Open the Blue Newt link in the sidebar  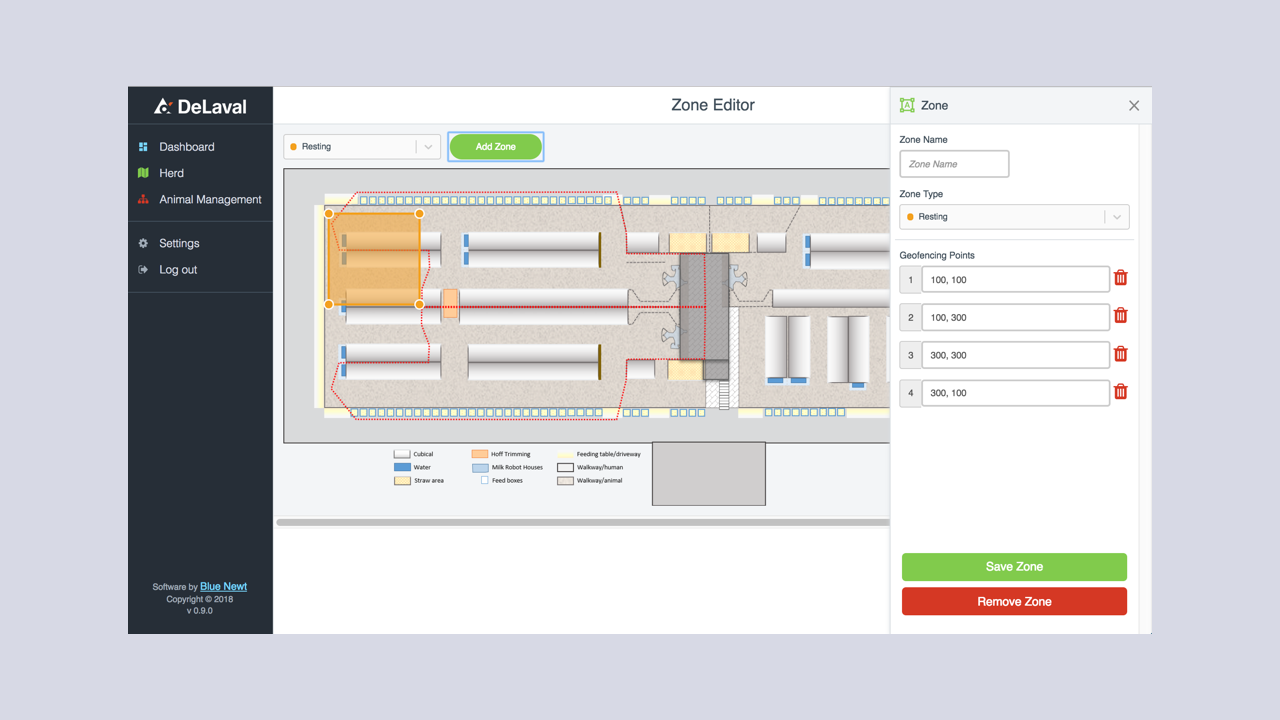(223, 586)
